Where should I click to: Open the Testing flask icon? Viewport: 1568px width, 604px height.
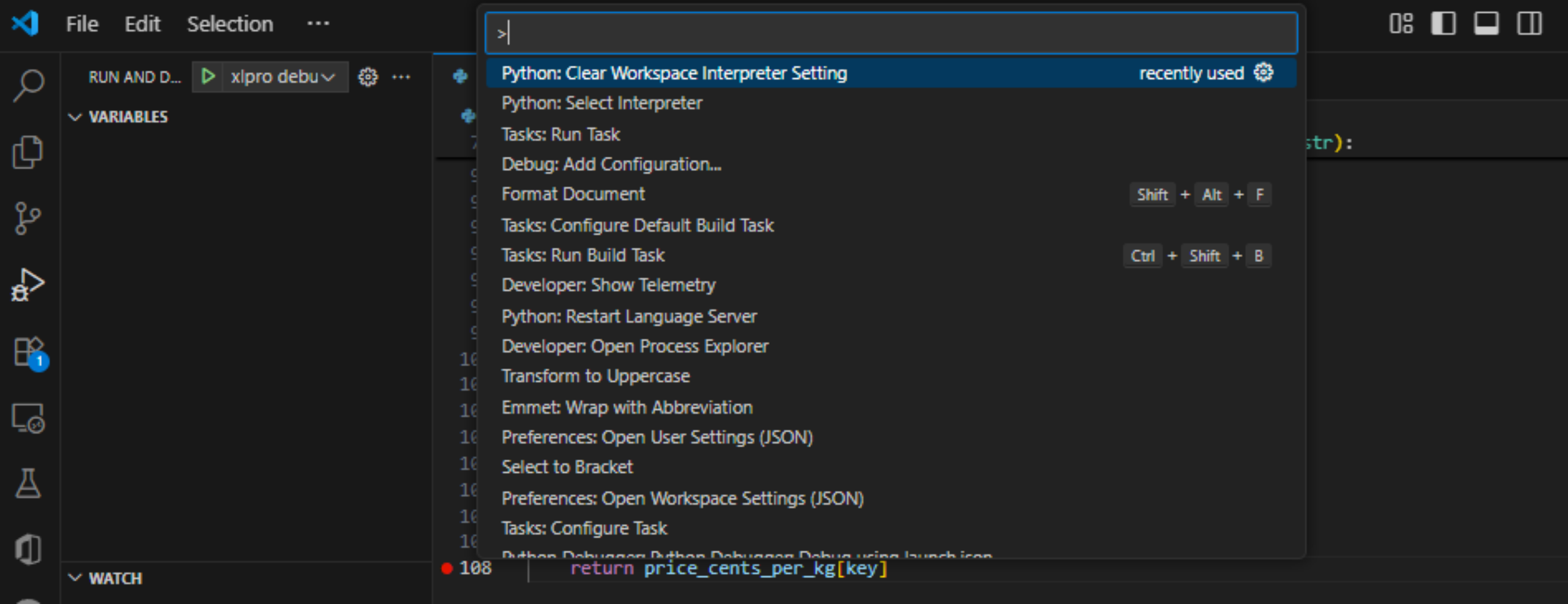click(x=28, y=483)
